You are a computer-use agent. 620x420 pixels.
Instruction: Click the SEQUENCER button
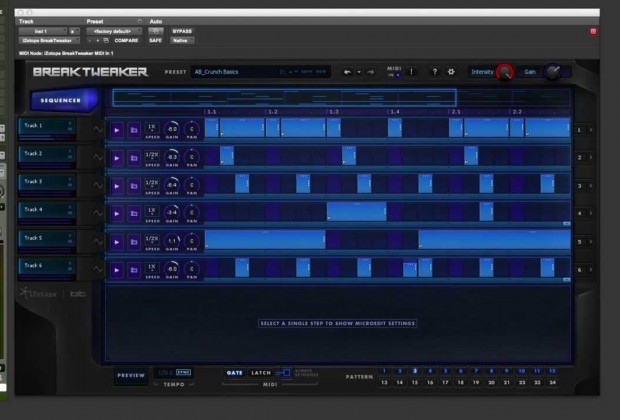pyautogui.click(x=63, y=100)
